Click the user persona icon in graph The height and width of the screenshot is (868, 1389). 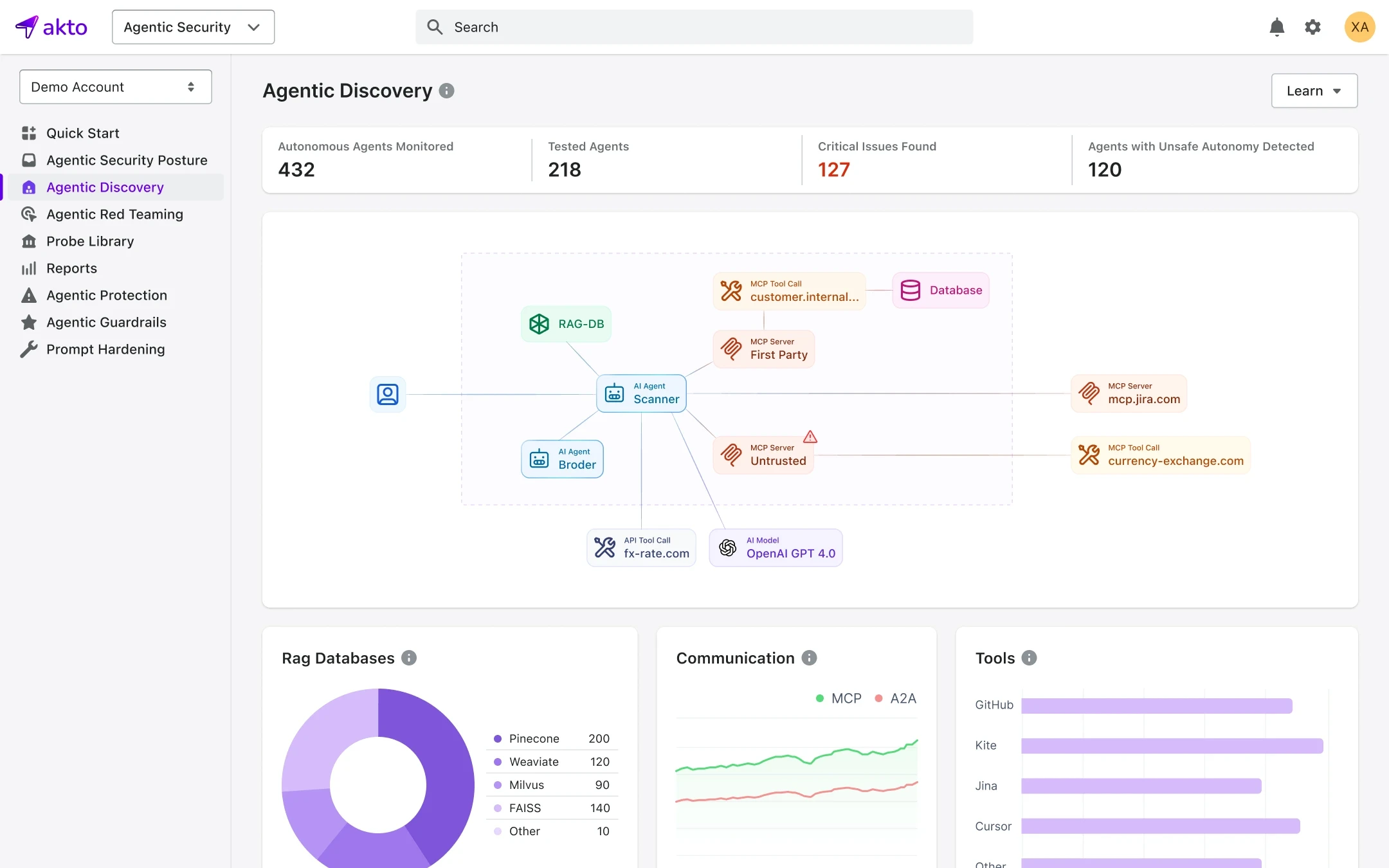click(x=388, y=394)
